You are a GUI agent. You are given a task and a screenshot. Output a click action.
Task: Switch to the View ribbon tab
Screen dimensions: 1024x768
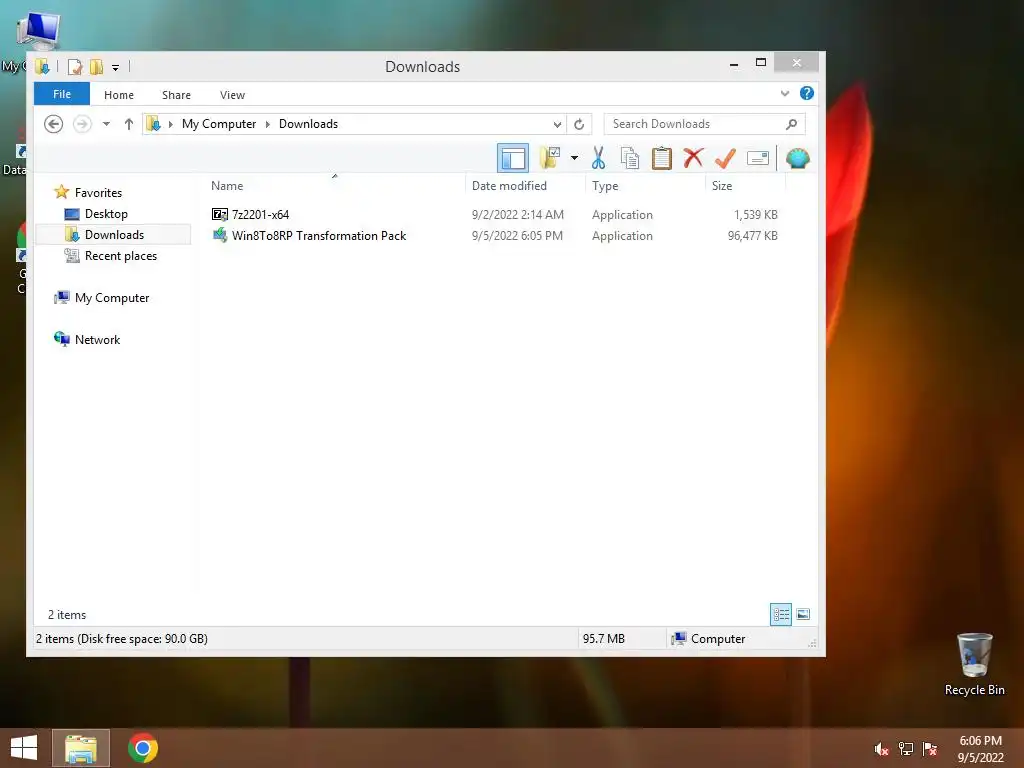[x=232, y=95]
